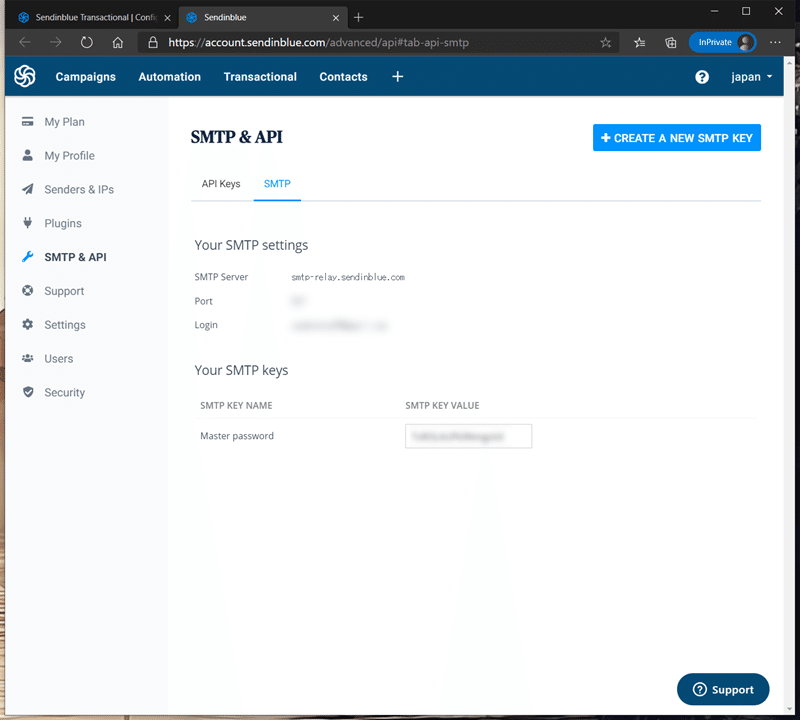The width and height of the screenshot is (800, 720).
Task: Open the Users page link
Action: 59,359
